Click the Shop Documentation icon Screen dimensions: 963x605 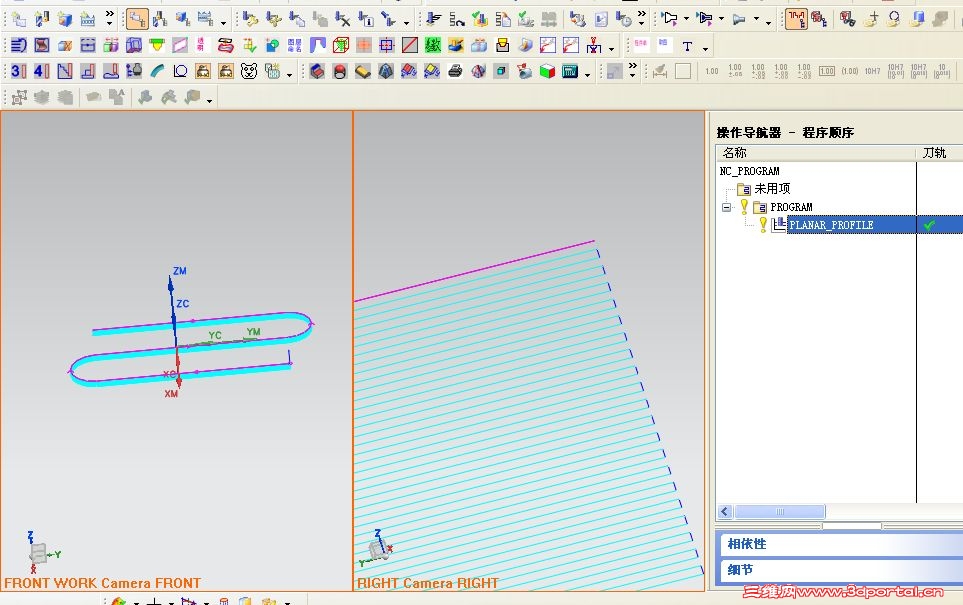coord(601,20)
